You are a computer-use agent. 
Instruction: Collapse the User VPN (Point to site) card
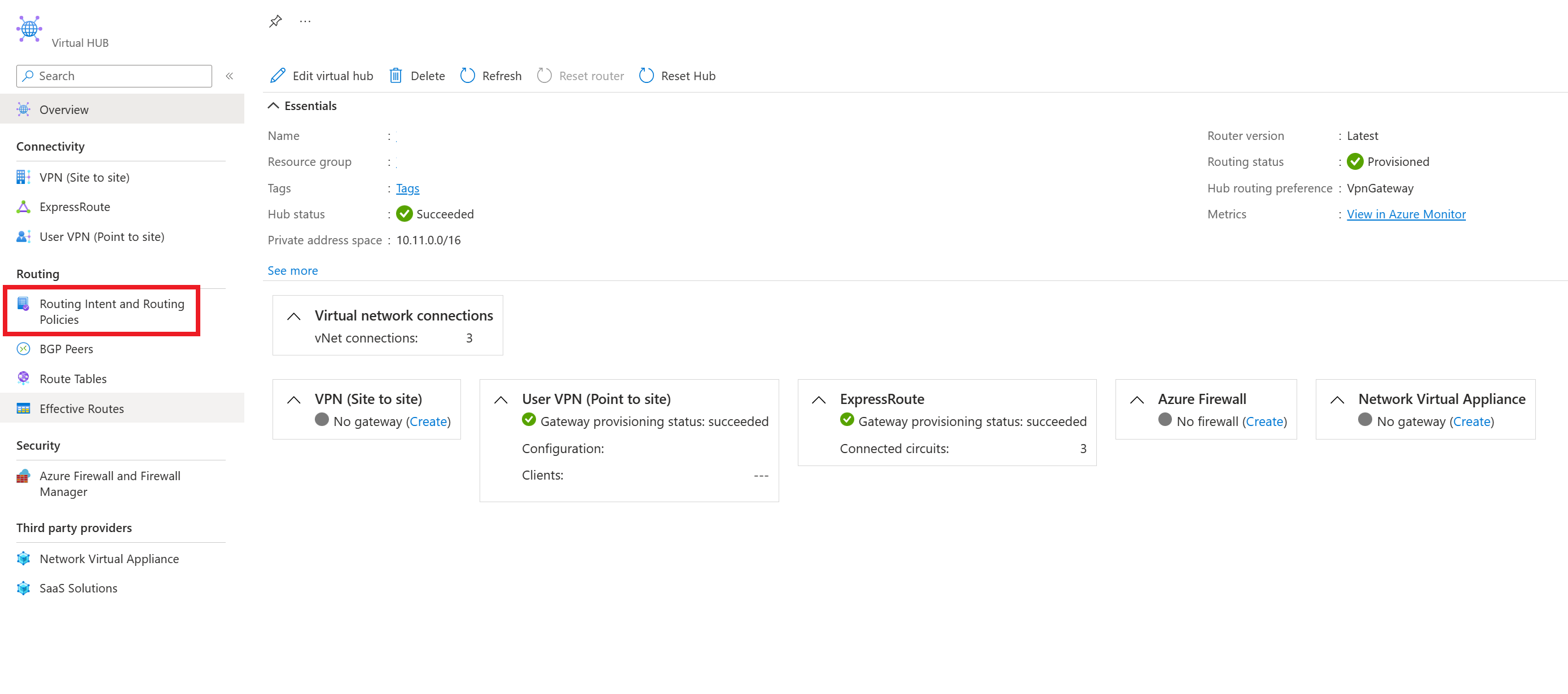pyautogui.click(x=501, y=399)
